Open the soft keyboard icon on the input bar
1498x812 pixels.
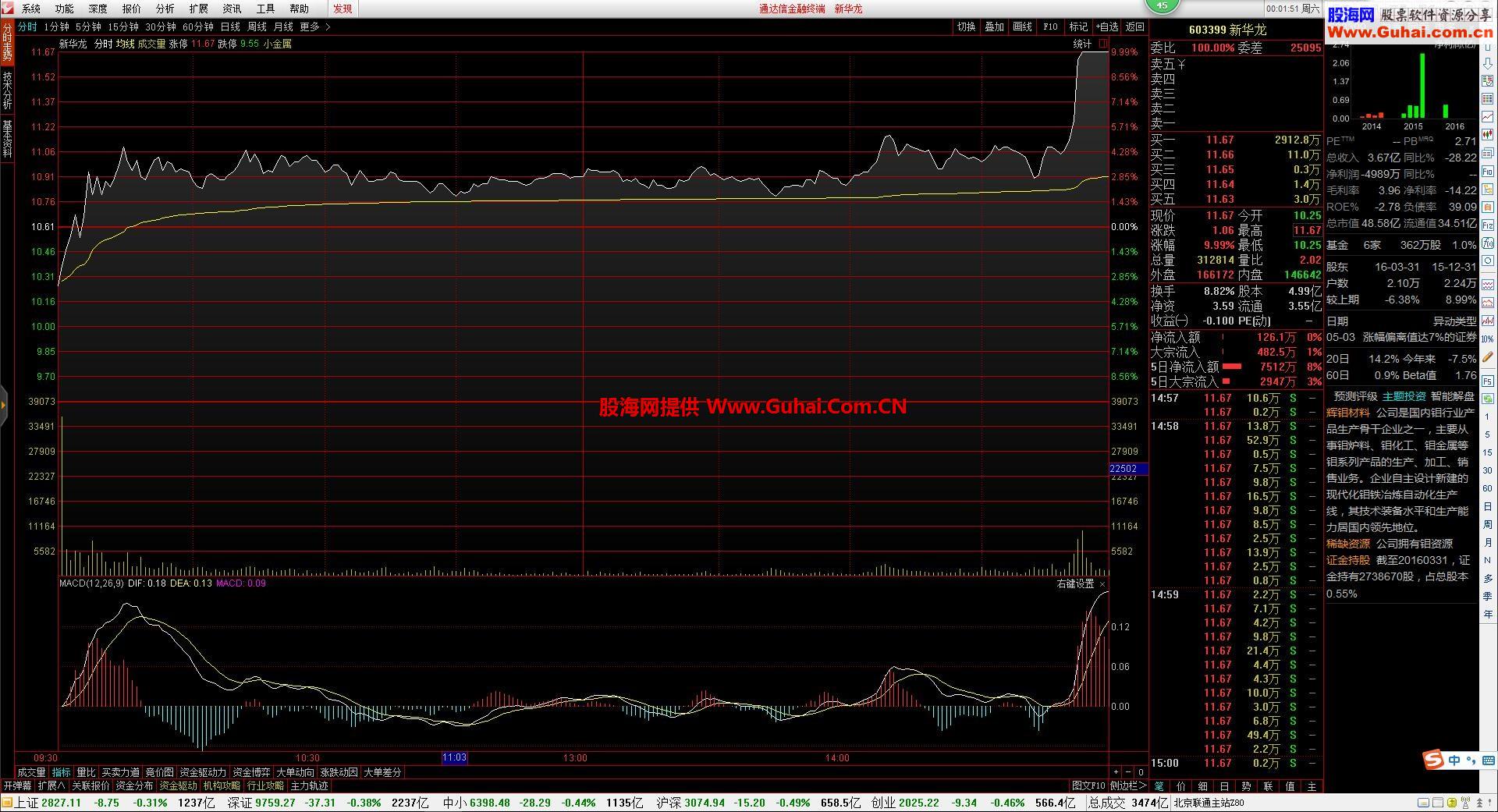pyautogui.click(x=1488, y=761)
